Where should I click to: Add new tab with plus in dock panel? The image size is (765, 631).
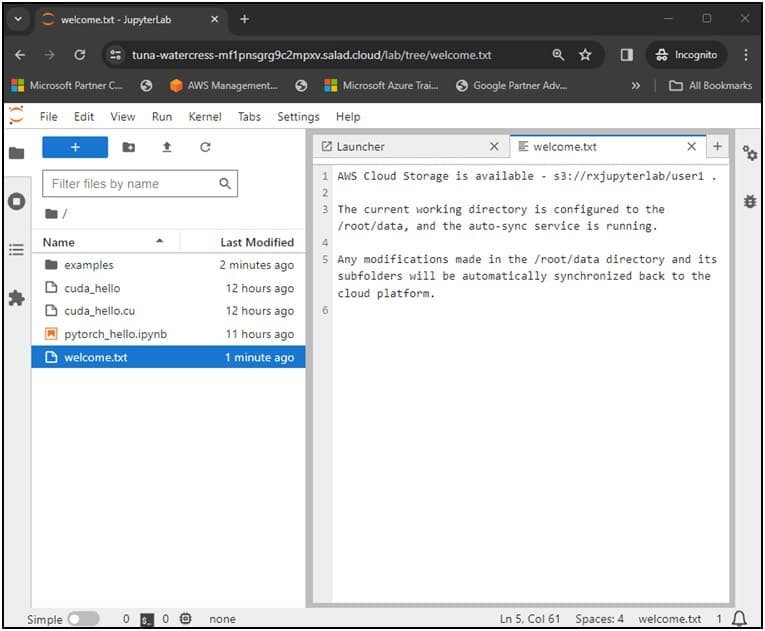tap(718, 146)
